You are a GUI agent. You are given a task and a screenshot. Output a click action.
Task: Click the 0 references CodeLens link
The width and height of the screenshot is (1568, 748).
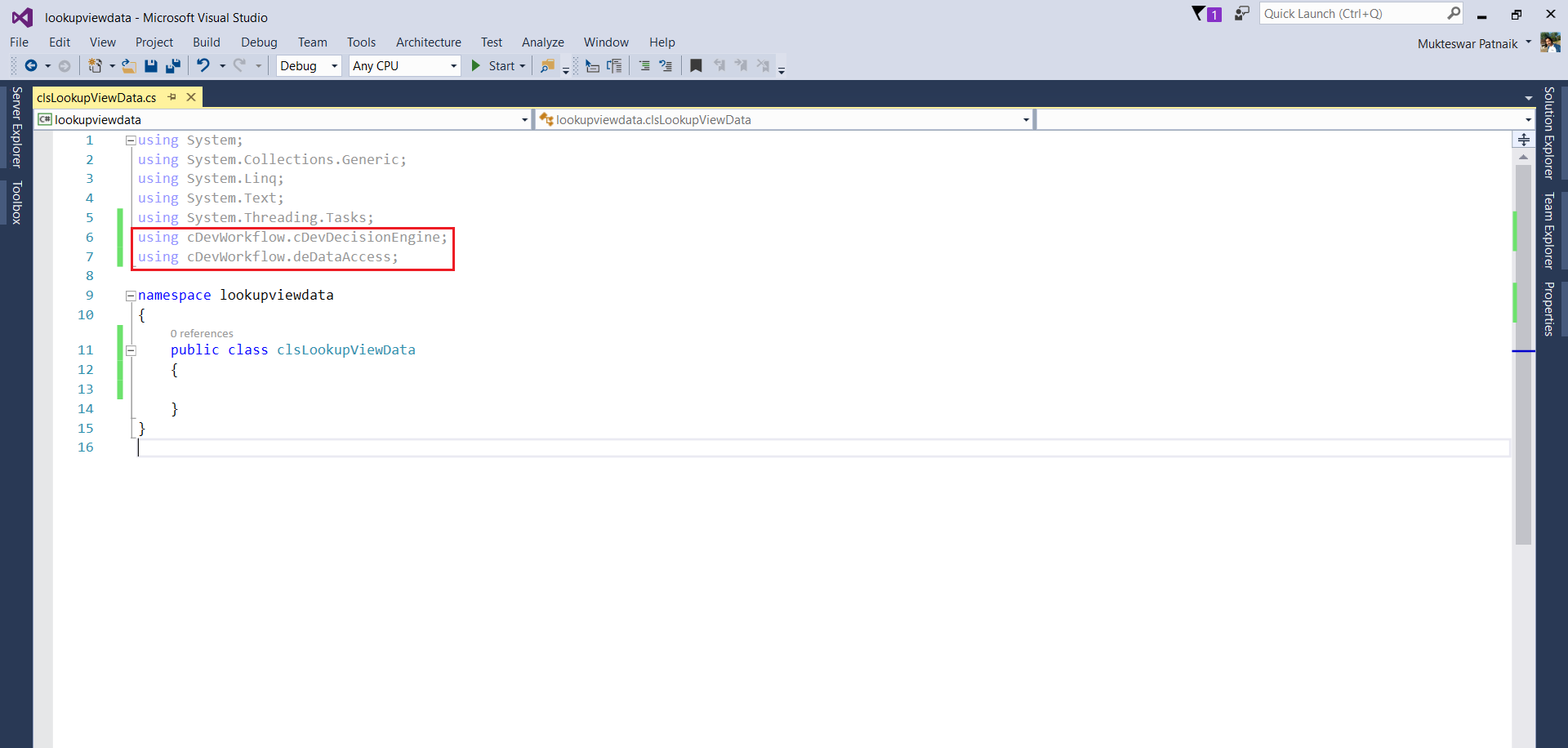click(x=201, y=333)
